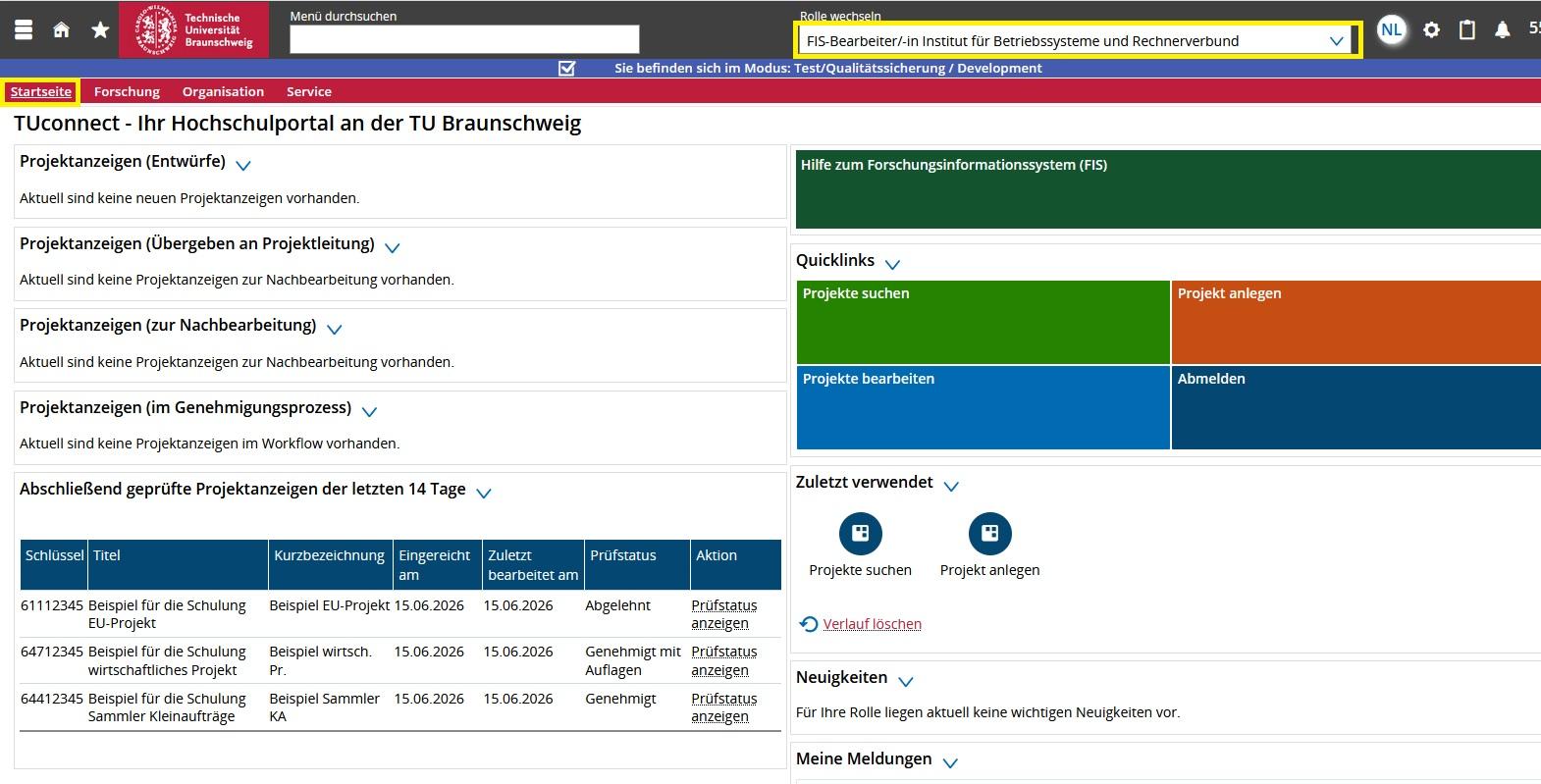Click the orange Projekt anlegen tile
This screenshot has width=1541, height=784.
(x=1356, y=322)
